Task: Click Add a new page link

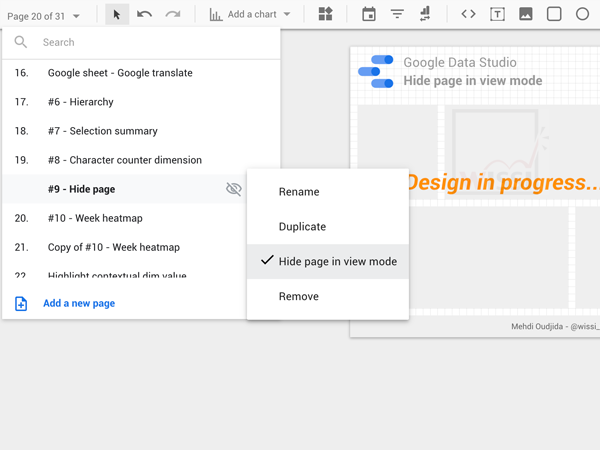Action: (79, 303)
